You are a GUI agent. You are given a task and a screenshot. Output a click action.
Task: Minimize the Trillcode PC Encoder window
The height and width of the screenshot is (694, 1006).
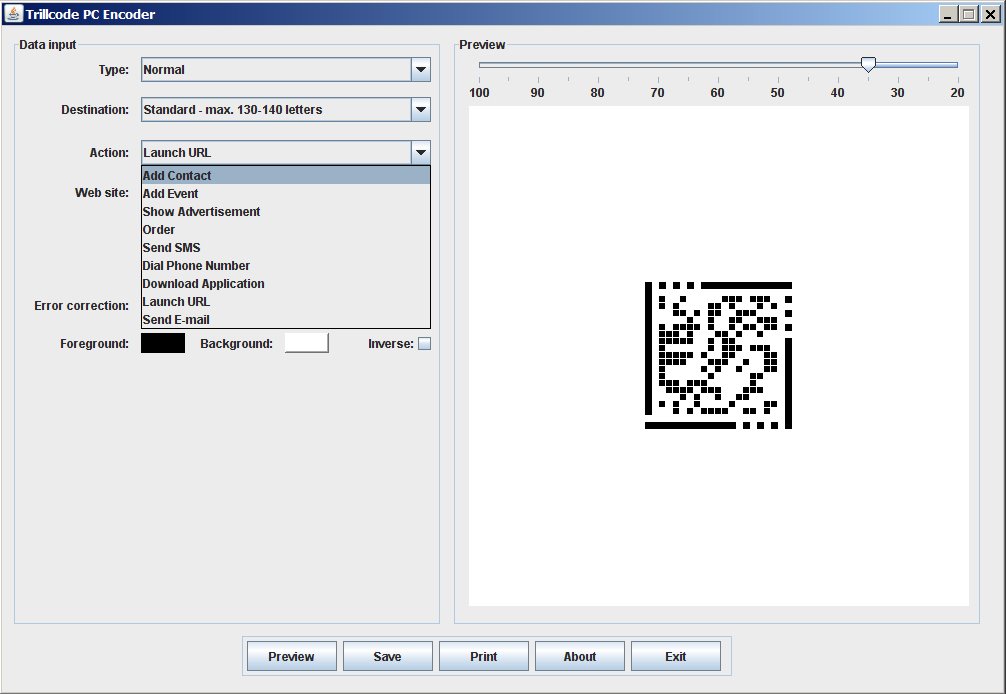click(x=948, y=13)
